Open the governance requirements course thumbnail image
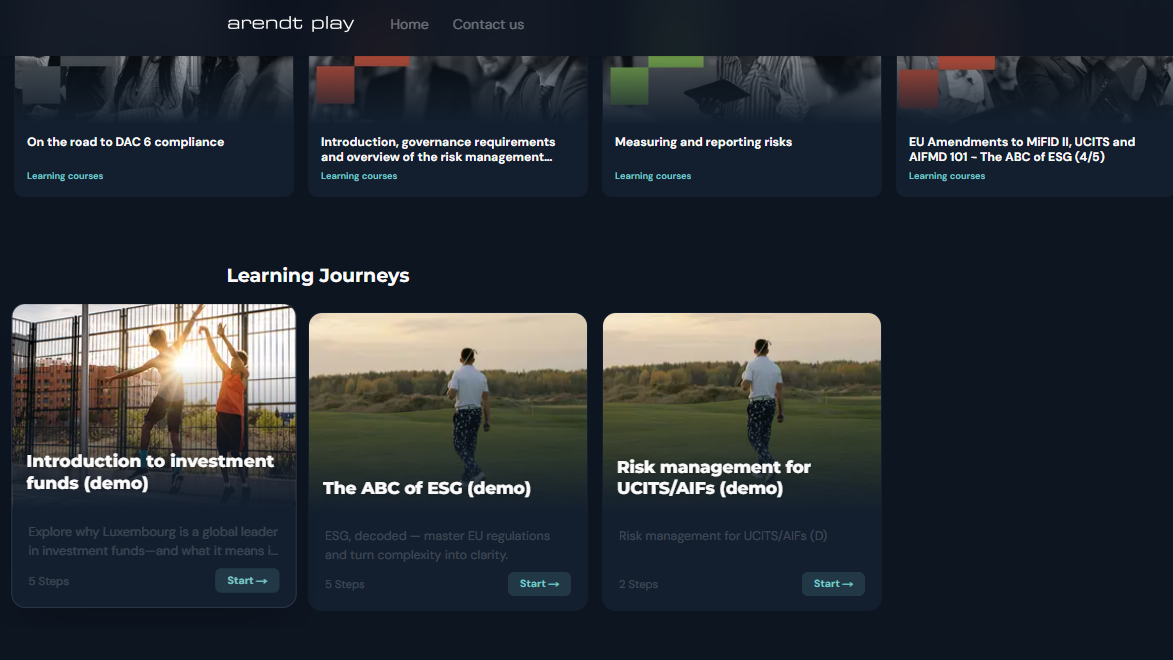Viewport: 1173px width, 660px height. [x=448, y=88]
